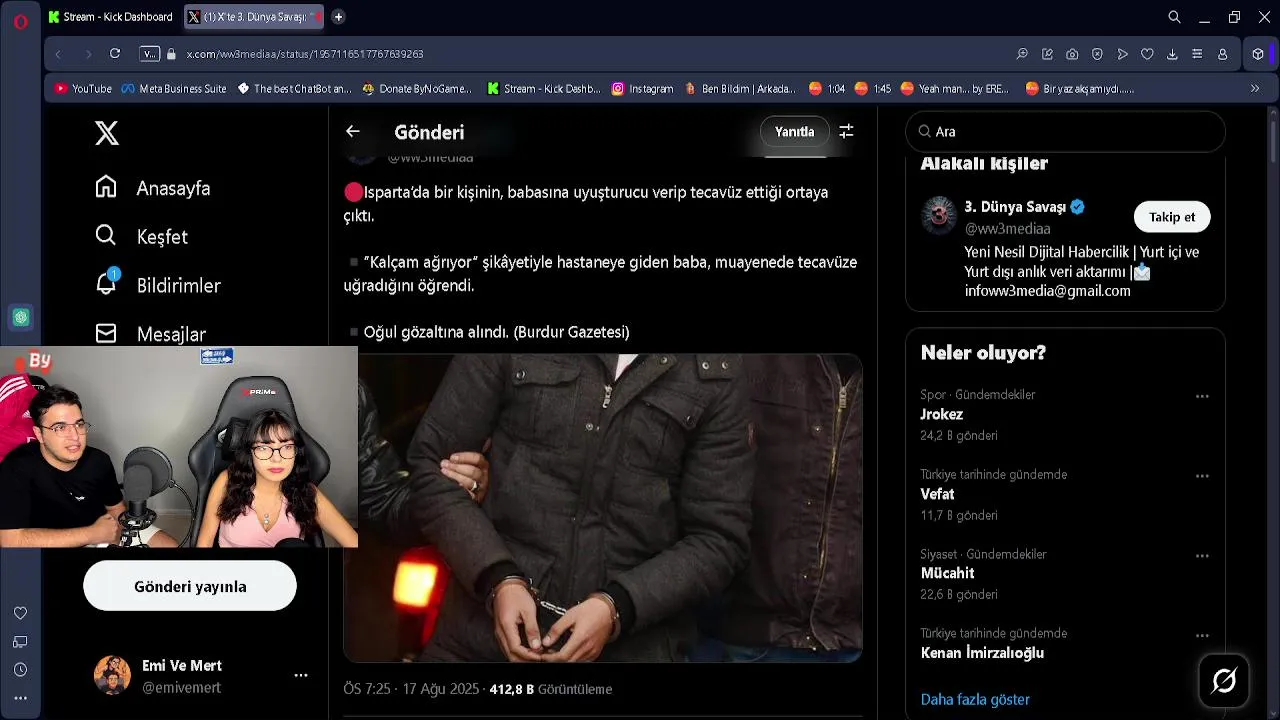Screen dimensions: 1280x720
Task: Open the ChatGPT icon in Opera sidebar
Action: tap(20, 318)
